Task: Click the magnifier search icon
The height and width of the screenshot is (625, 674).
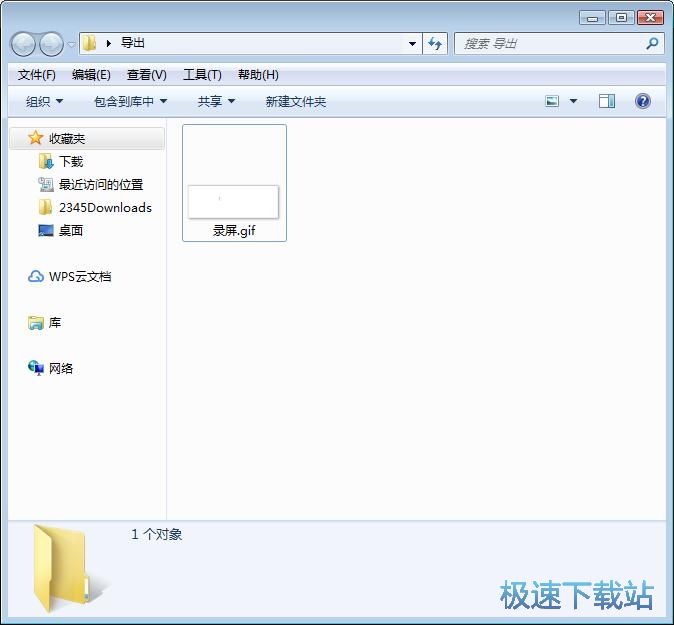Action: coord(652,43)
